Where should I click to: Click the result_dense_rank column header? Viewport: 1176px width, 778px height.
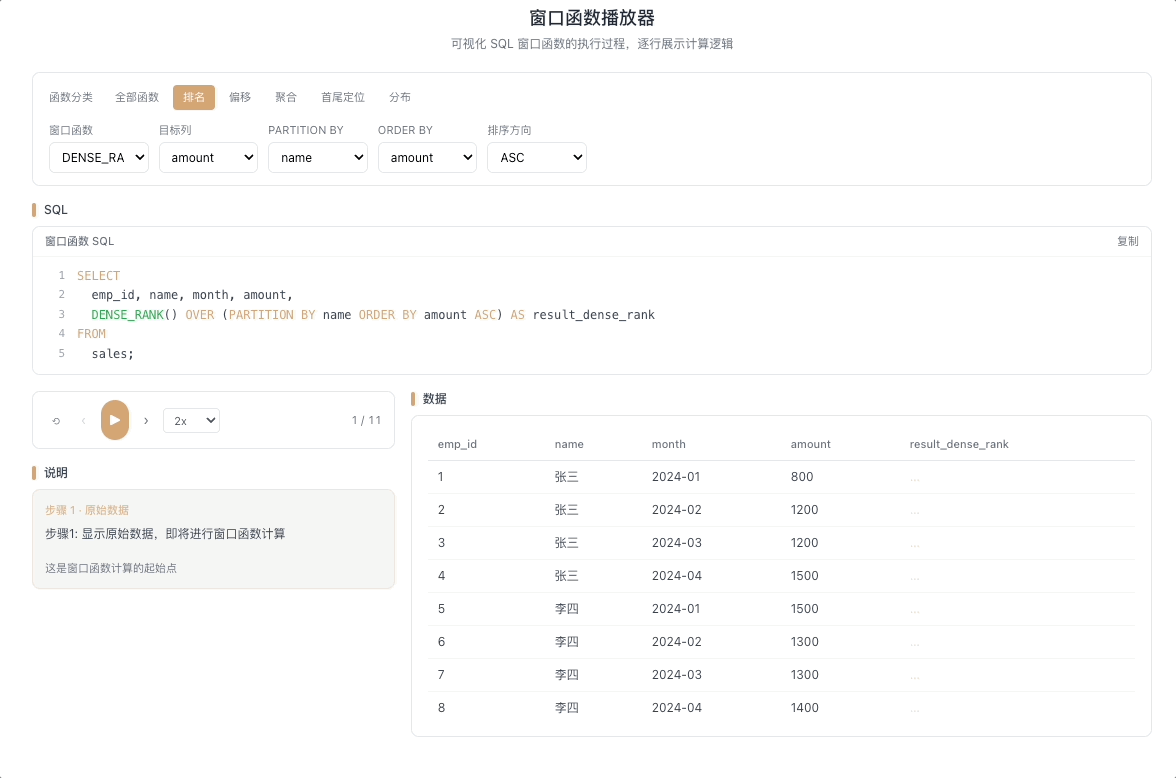[958, 444]
